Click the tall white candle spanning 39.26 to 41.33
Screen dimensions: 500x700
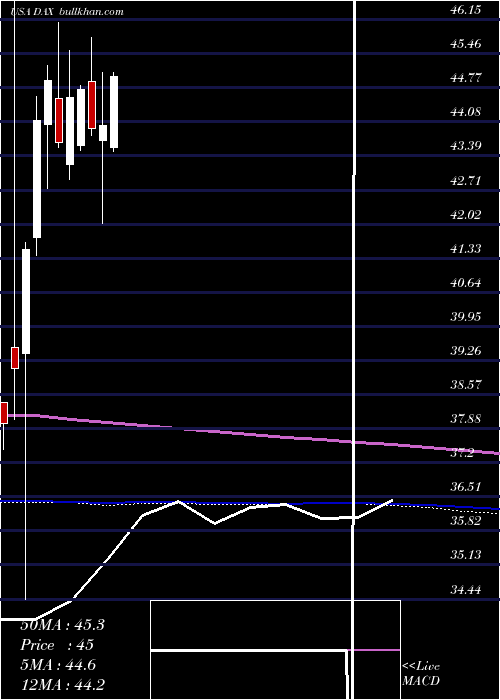pyautogui.click(x=26, y=302)
